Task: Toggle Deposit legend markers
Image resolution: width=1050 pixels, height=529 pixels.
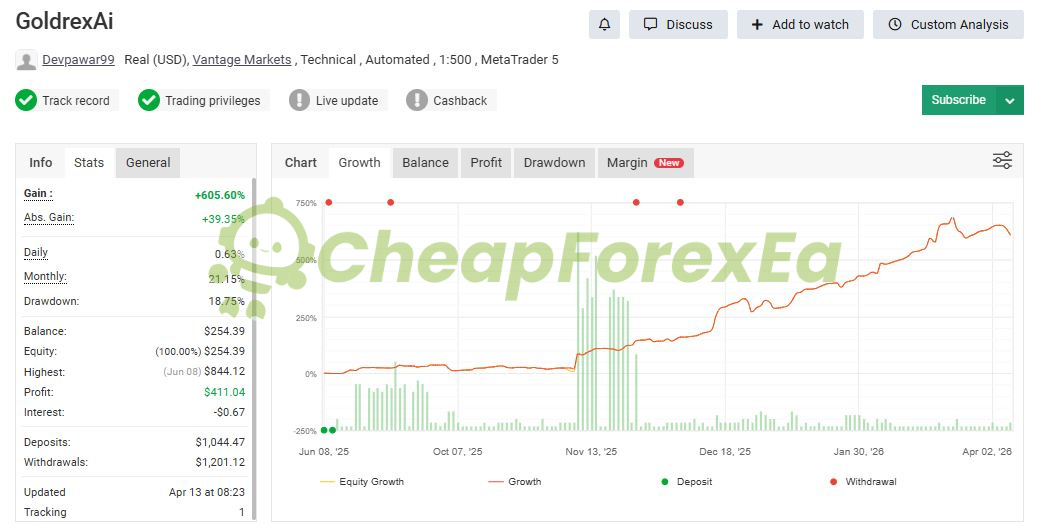Action: [x=686, y=481]
